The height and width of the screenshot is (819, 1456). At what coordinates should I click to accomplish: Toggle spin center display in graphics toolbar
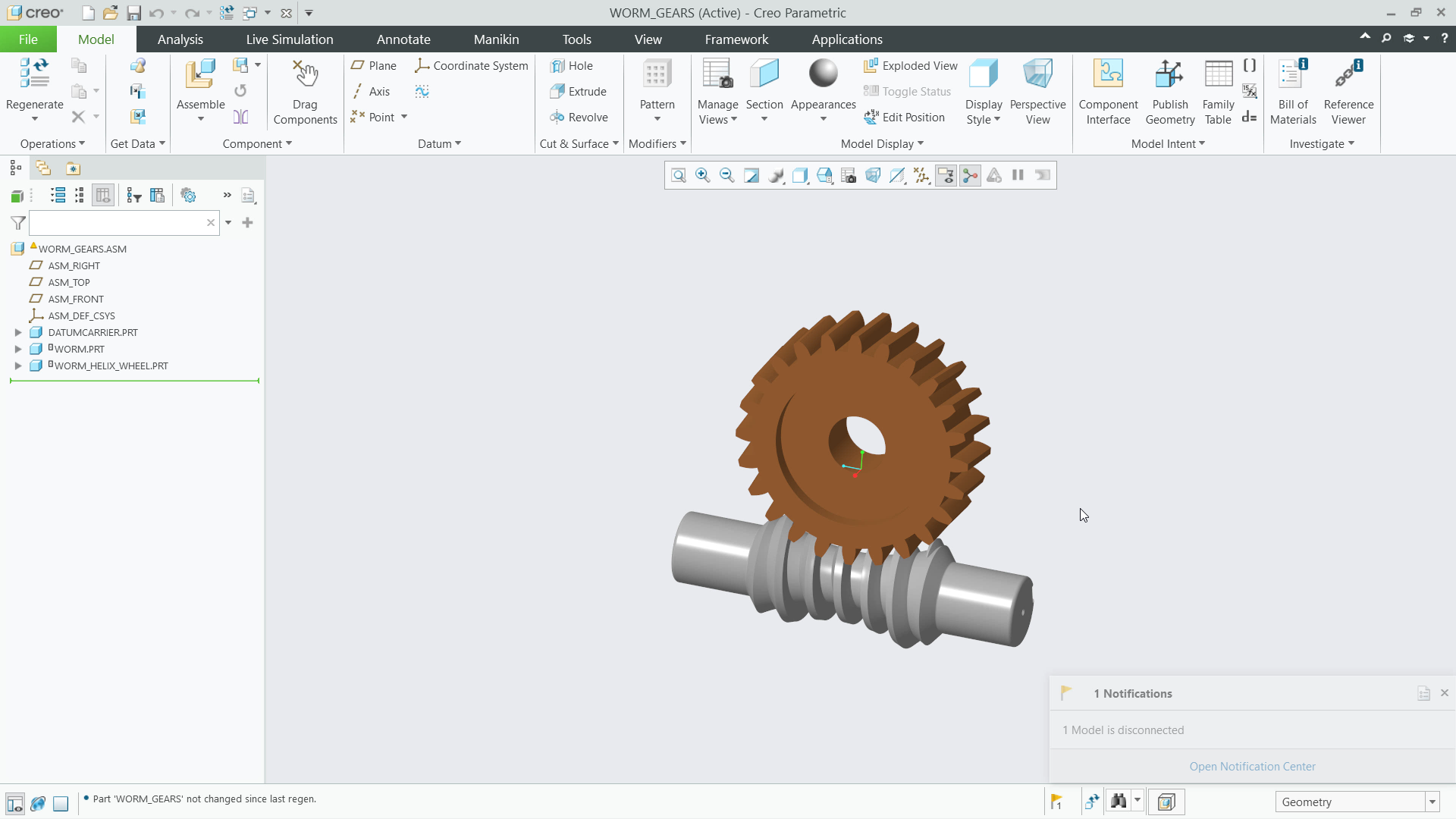[970, 176]
